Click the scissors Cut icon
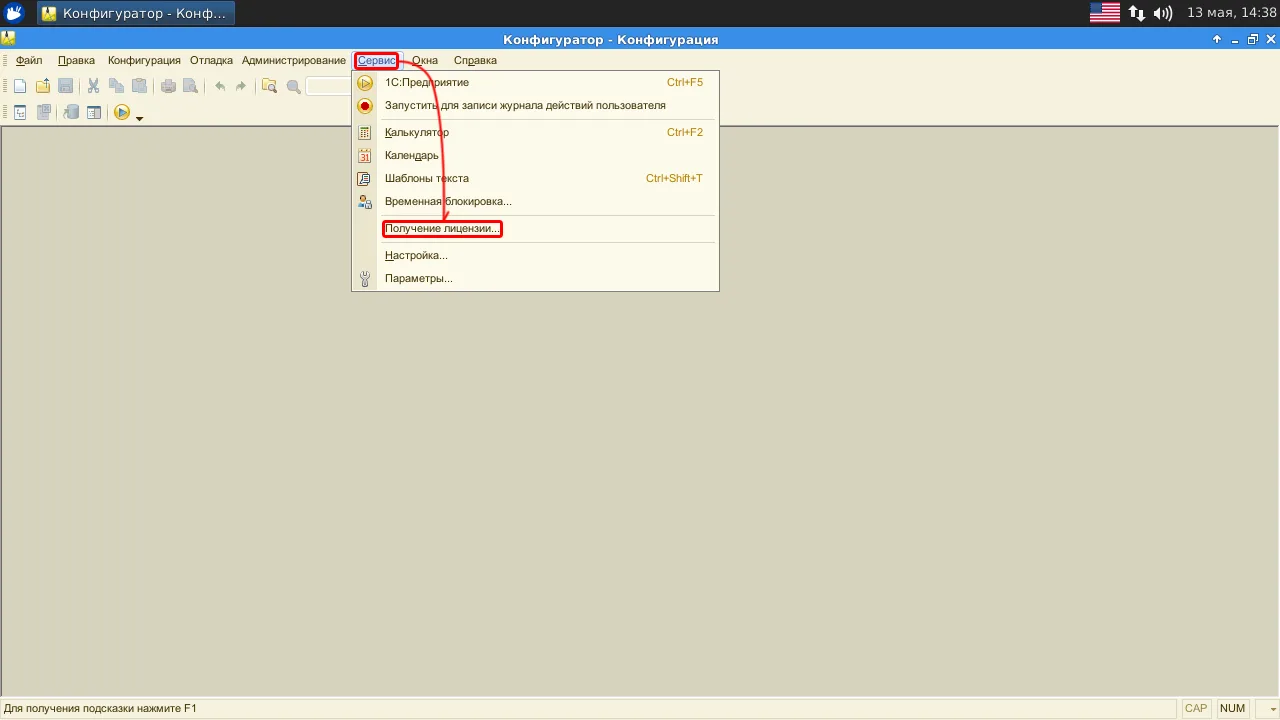The image size is (1280, 720). pos(93,86)
